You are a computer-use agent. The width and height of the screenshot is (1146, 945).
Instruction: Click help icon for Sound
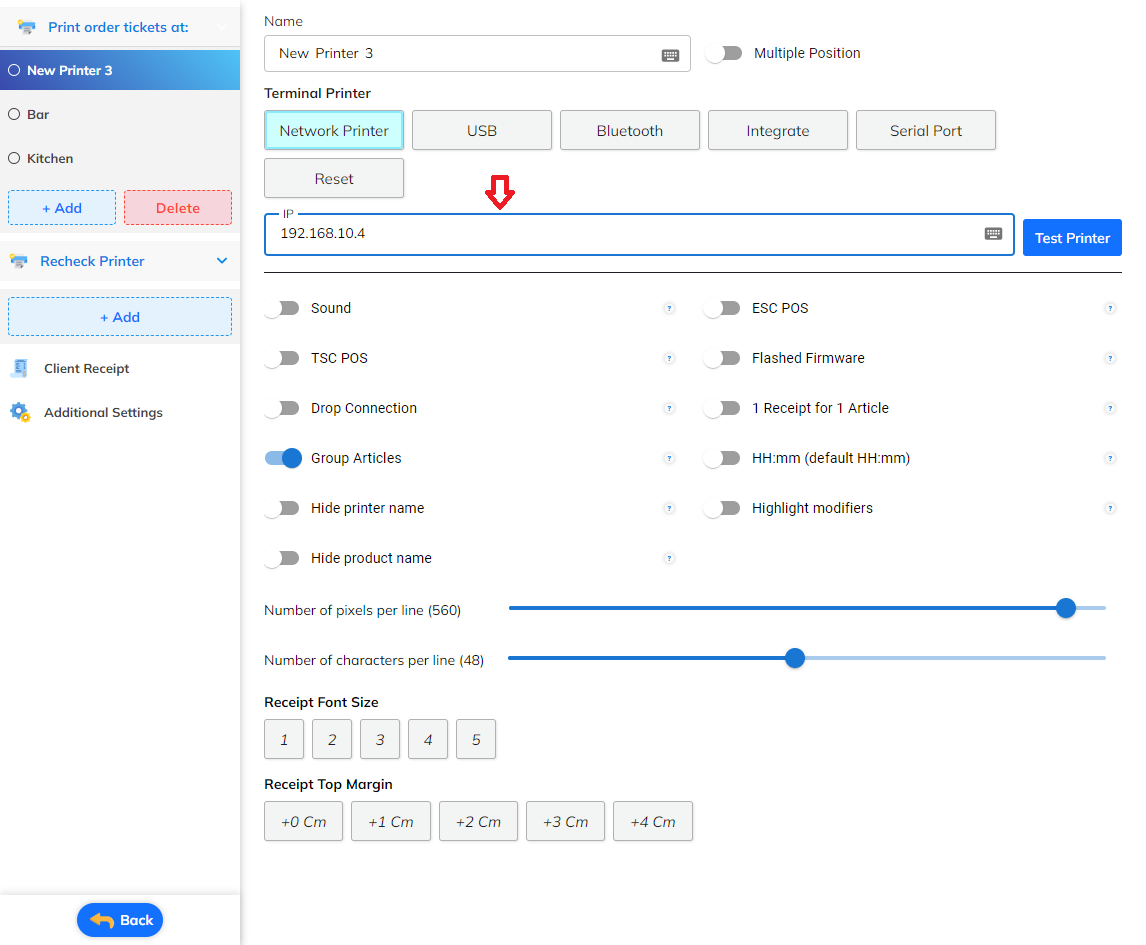[x=669, y=308]
